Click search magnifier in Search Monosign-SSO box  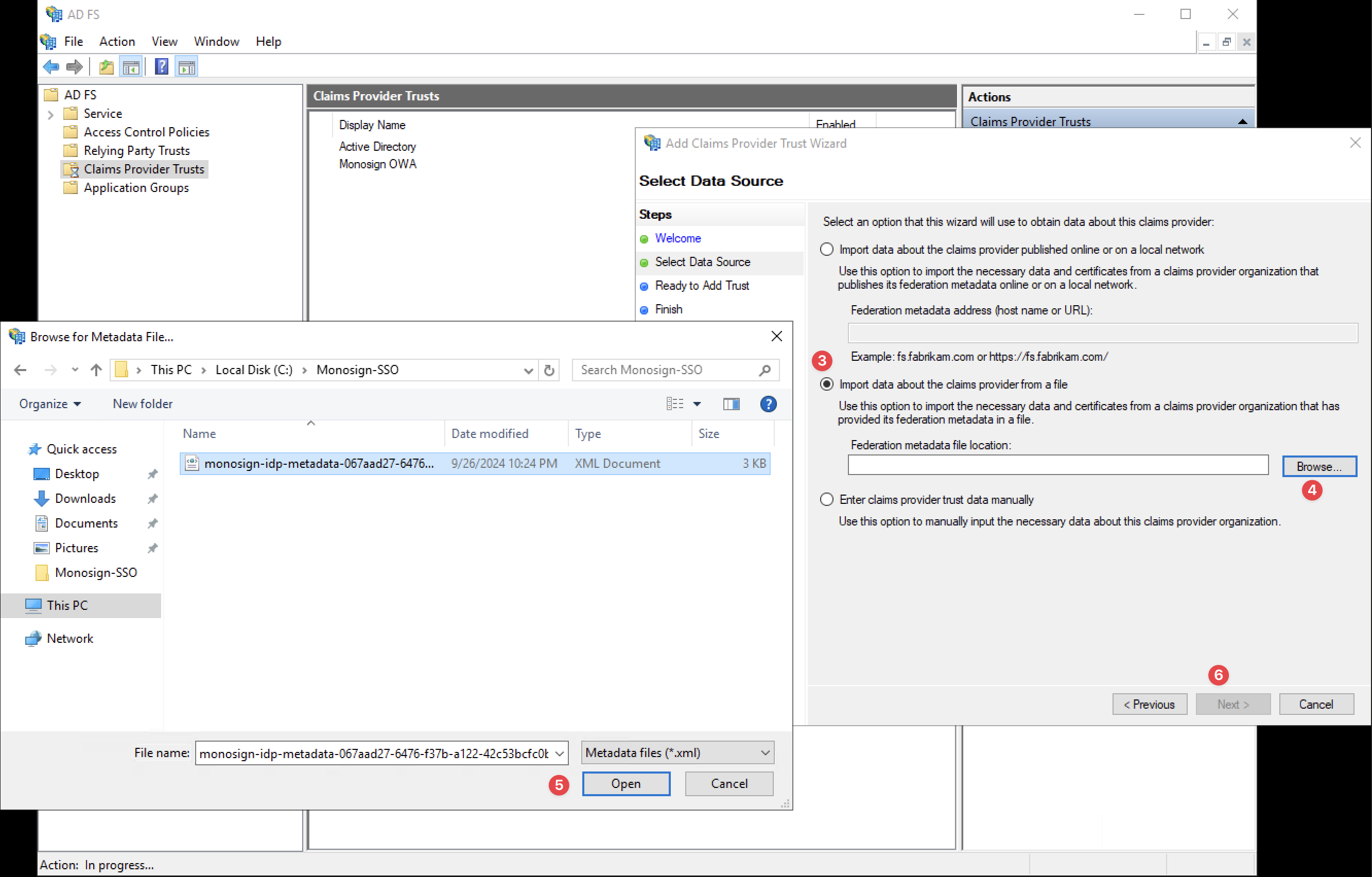(x=765, y=370)
